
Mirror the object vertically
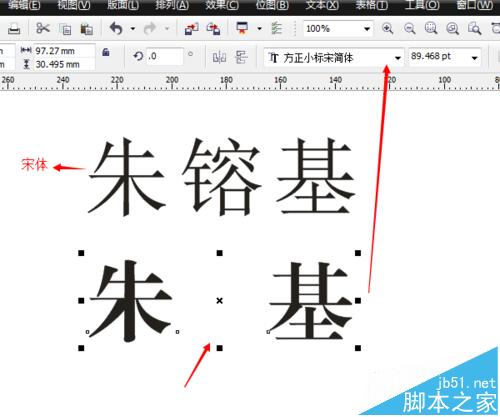[241, 57]
